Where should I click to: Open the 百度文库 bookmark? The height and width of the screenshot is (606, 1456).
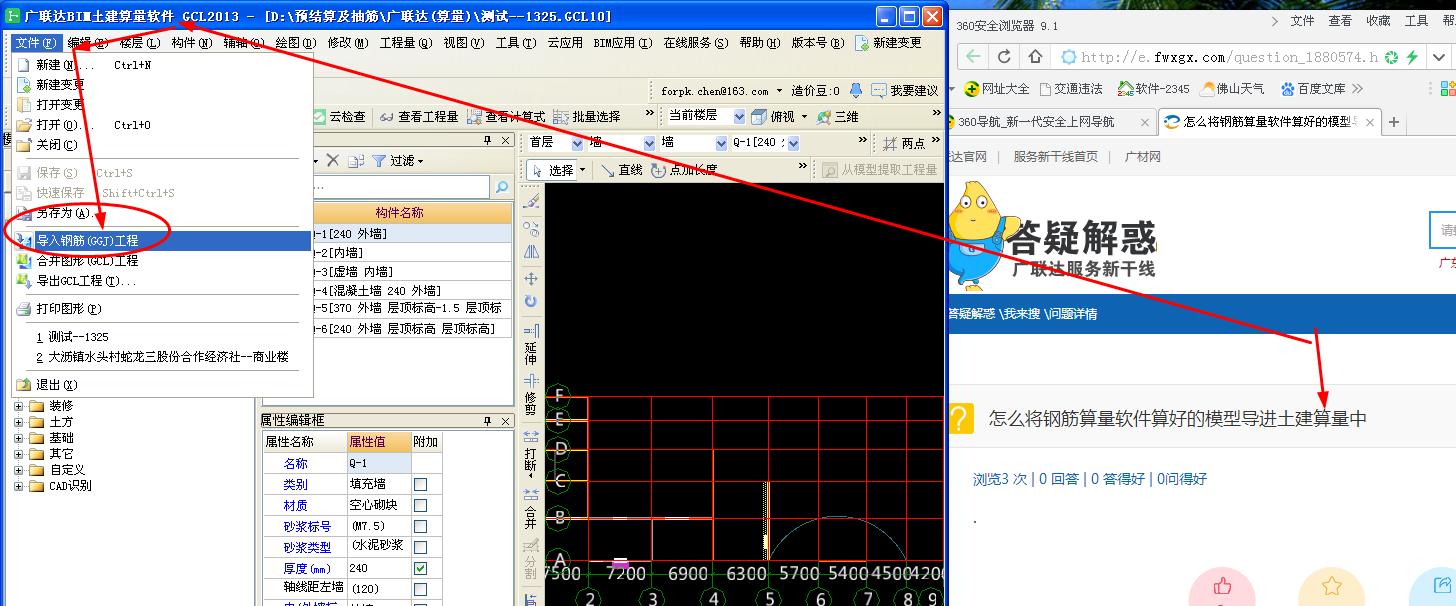click(x=1312, y=89)
